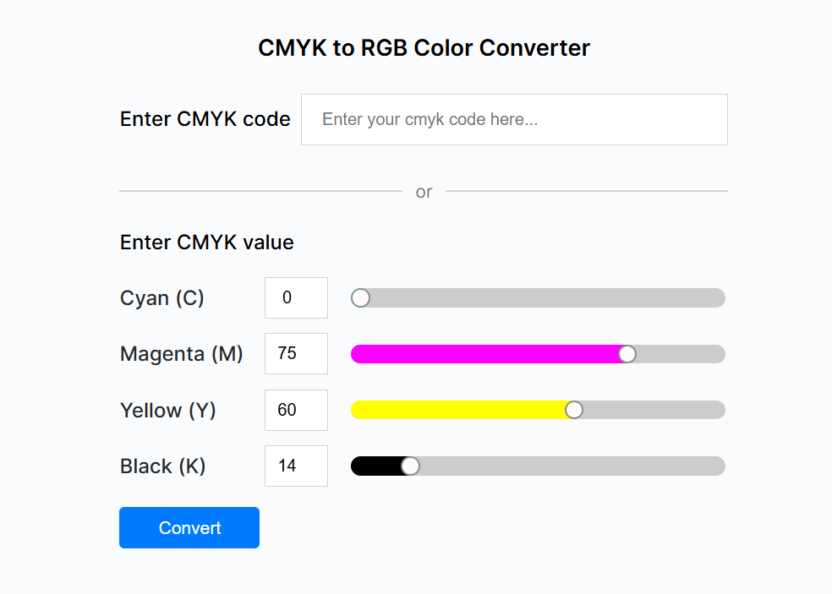The height and width of the screenshot is (594, 832).
Task: Click the Magenta slider handle
Action: [x=627, y=353]
